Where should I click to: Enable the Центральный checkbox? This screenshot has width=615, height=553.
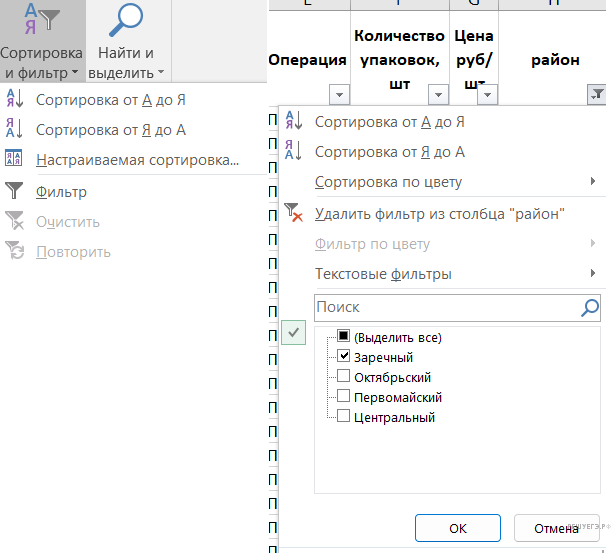coord(343,417)
